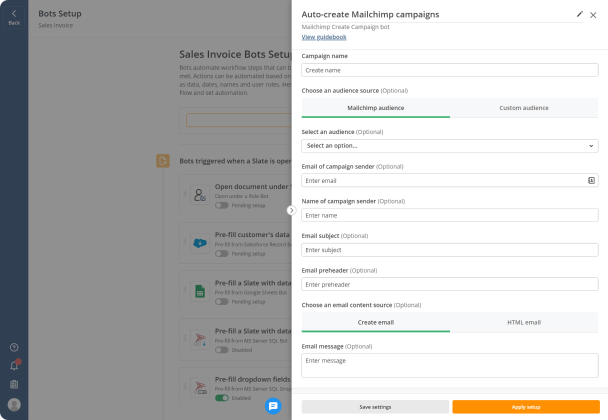Select the HTML email tab

coord(524,322)
